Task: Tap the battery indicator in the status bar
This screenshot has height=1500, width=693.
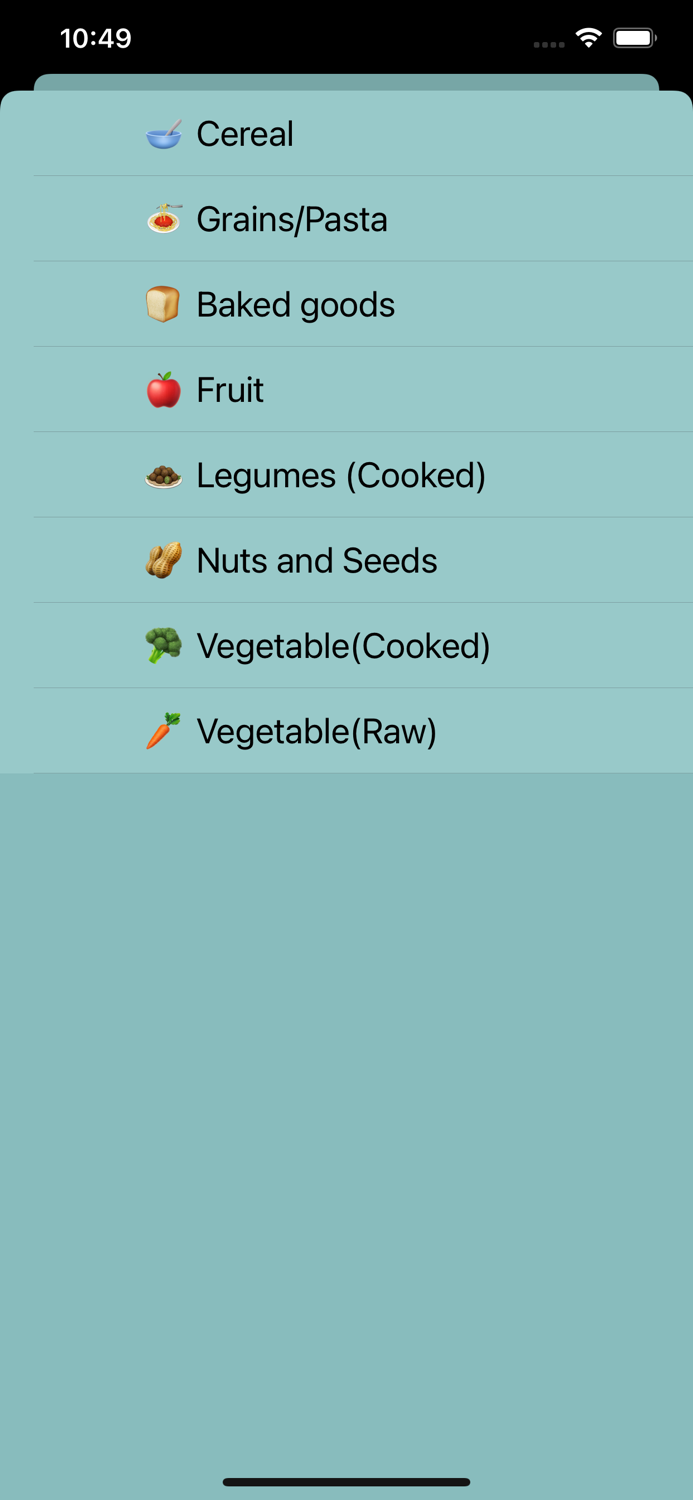Action: click(x=631, y=36)
